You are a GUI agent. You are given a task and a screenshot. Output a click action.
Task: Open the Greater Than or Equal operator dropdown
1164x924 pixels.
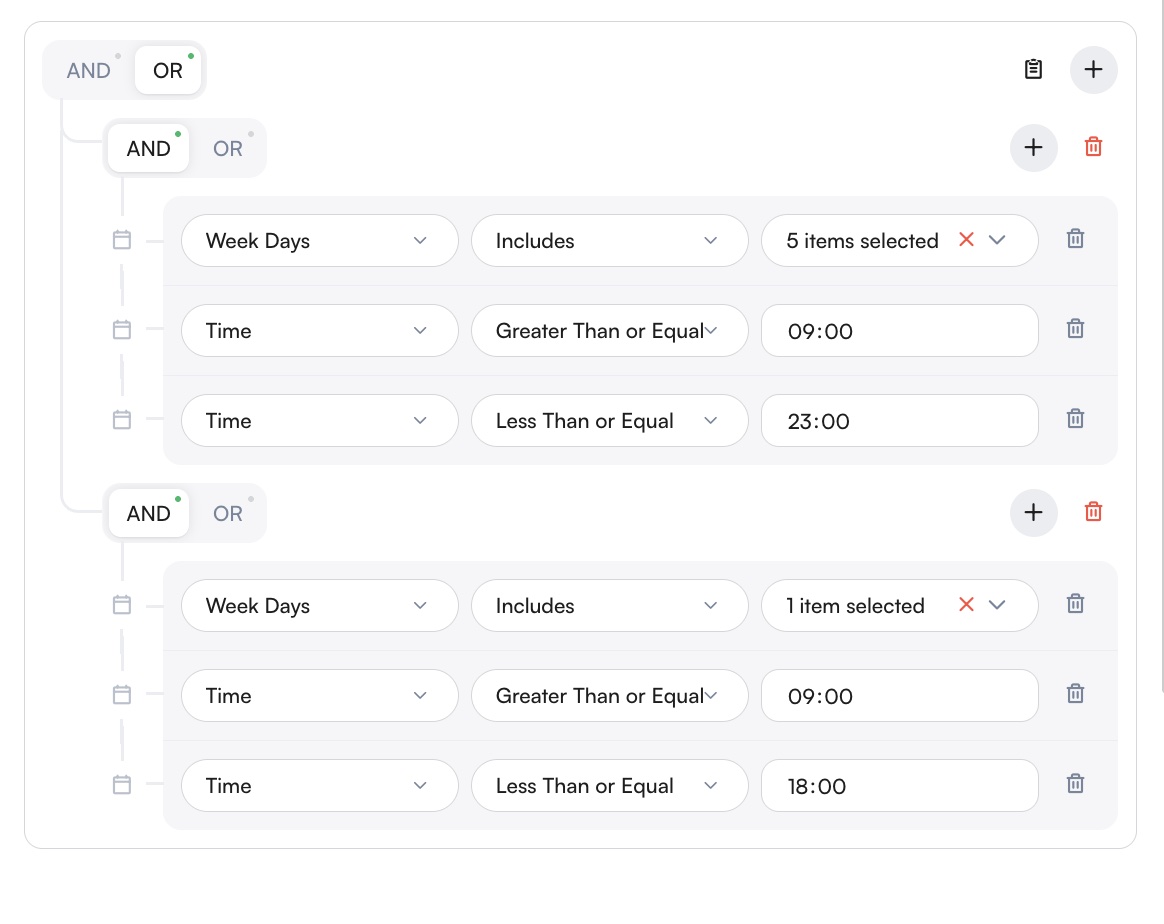click(x=609, y=330)
